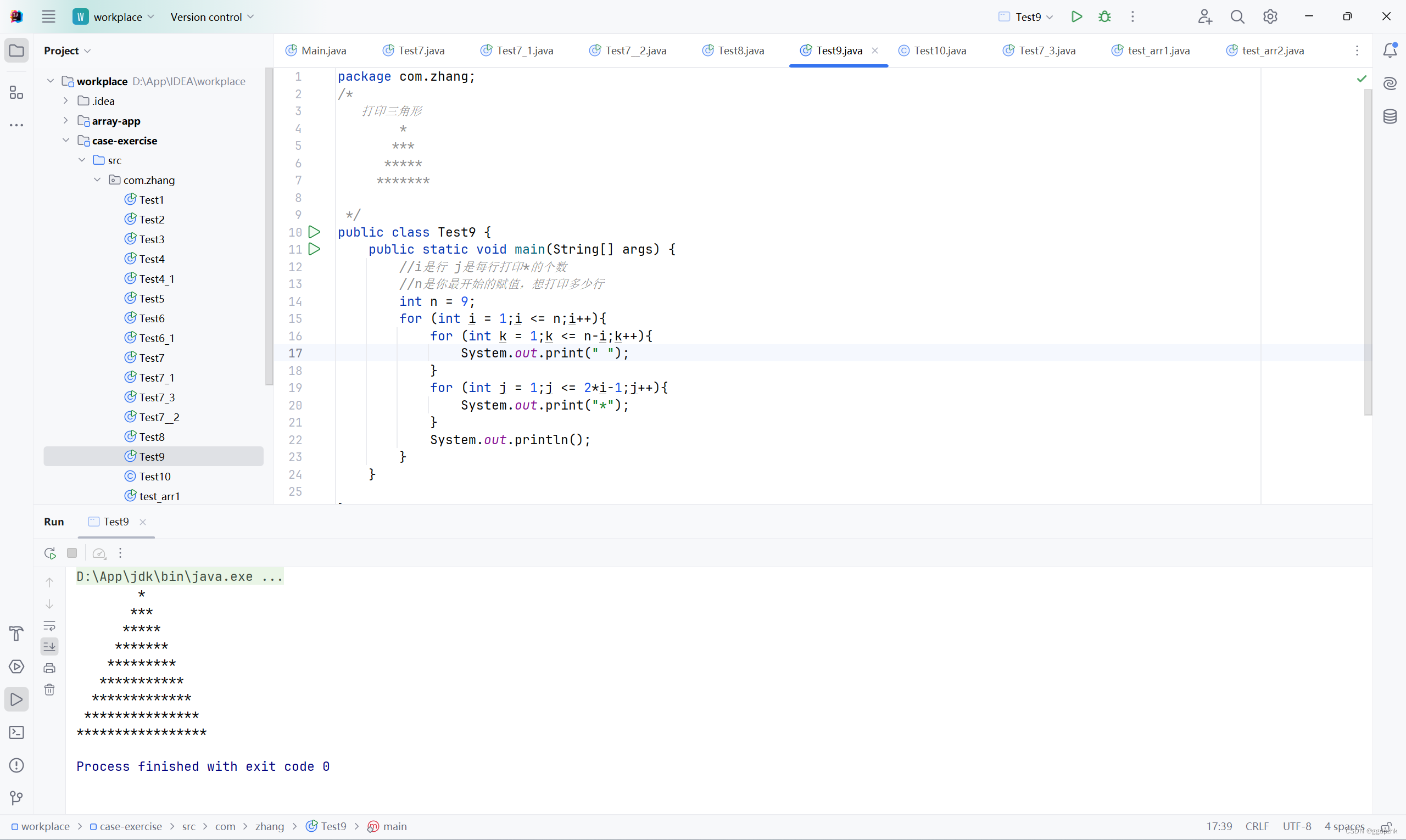The height and width of the screenshot is (840, 1406).
Task: Switch to test_arr2.java editor tab
Action: [1265, 51]
